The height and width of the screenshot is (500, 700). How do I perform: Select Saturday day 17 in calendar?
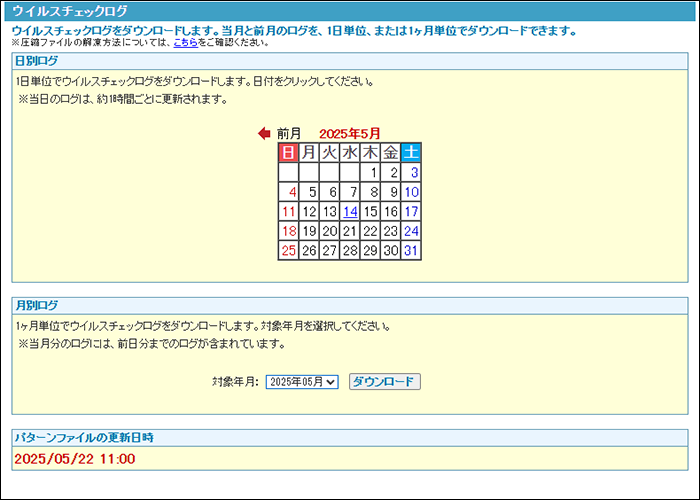(411, 212)
